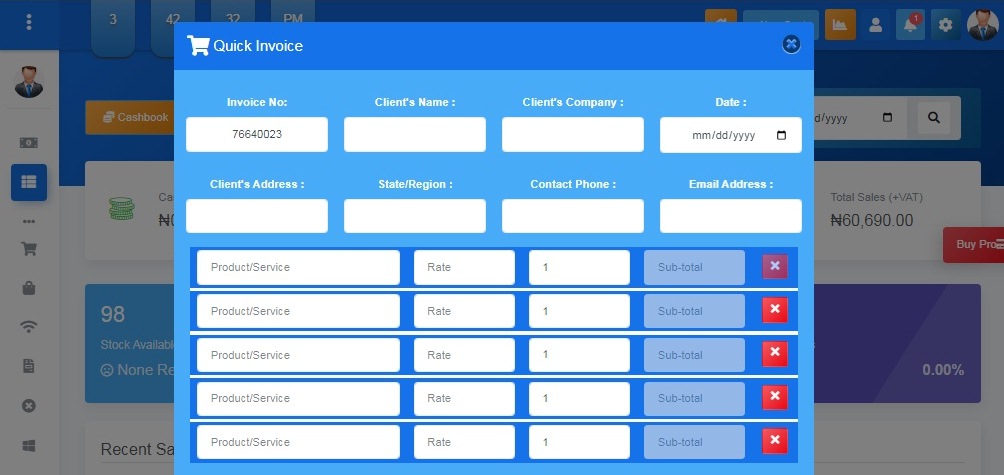Open the settings gear in top bar
The width and height of the screenshot is (1004, 475).
pos(945,25)
